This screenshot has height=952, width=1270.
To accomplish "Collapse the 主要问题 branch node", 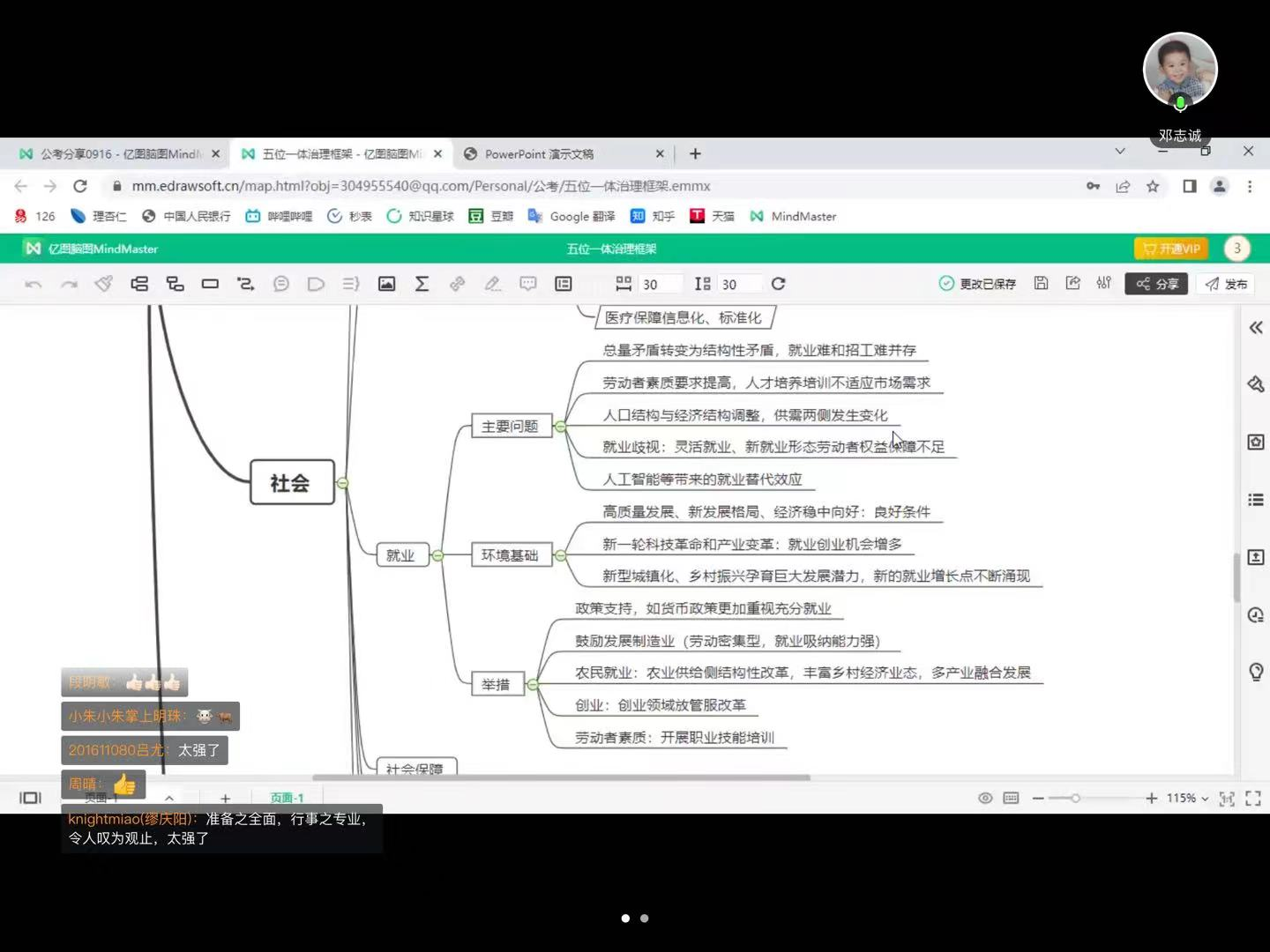I will (560, 427).
